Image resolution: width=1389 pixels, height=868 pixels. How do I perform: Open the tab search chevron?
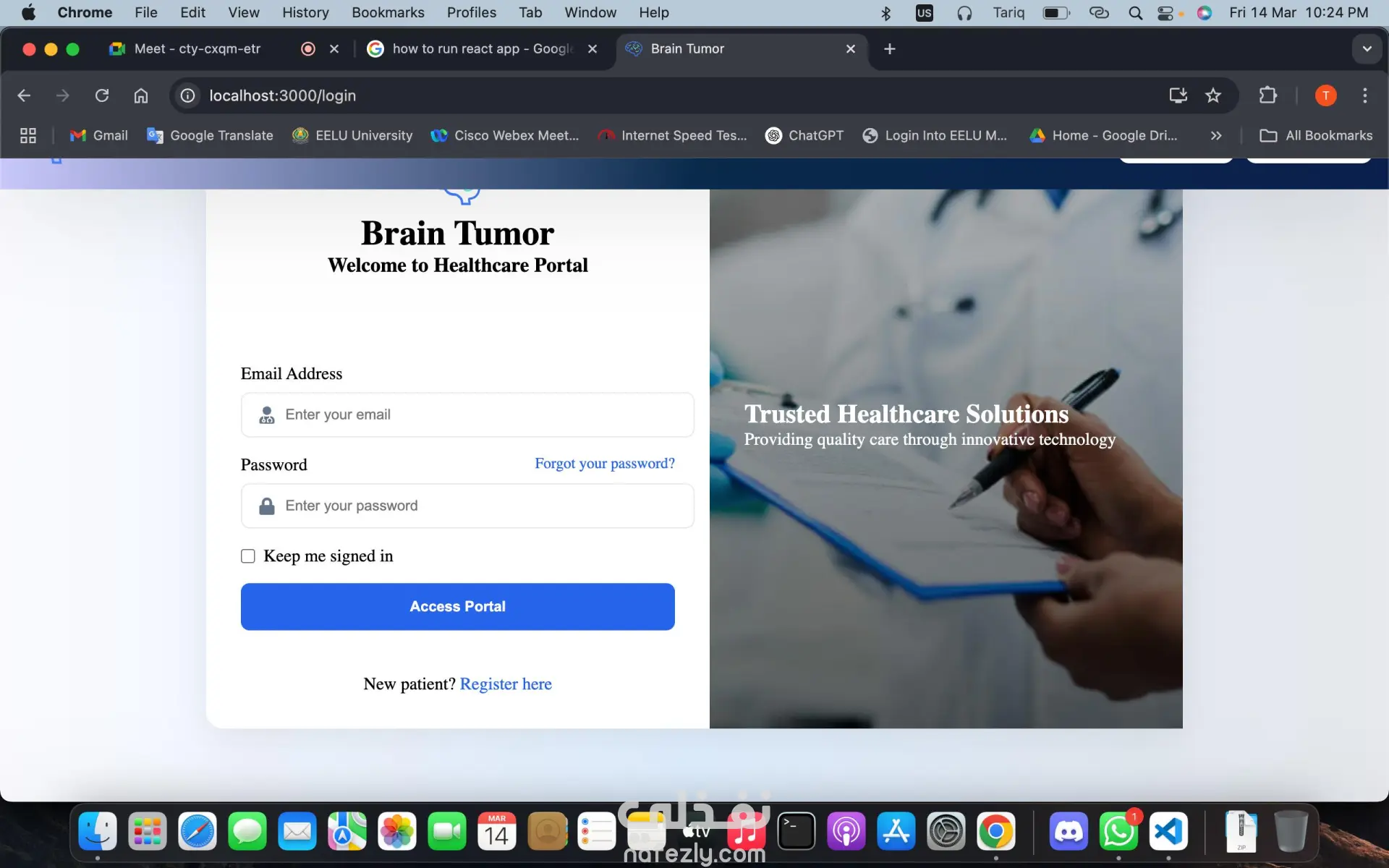(x=1367, y=48)
